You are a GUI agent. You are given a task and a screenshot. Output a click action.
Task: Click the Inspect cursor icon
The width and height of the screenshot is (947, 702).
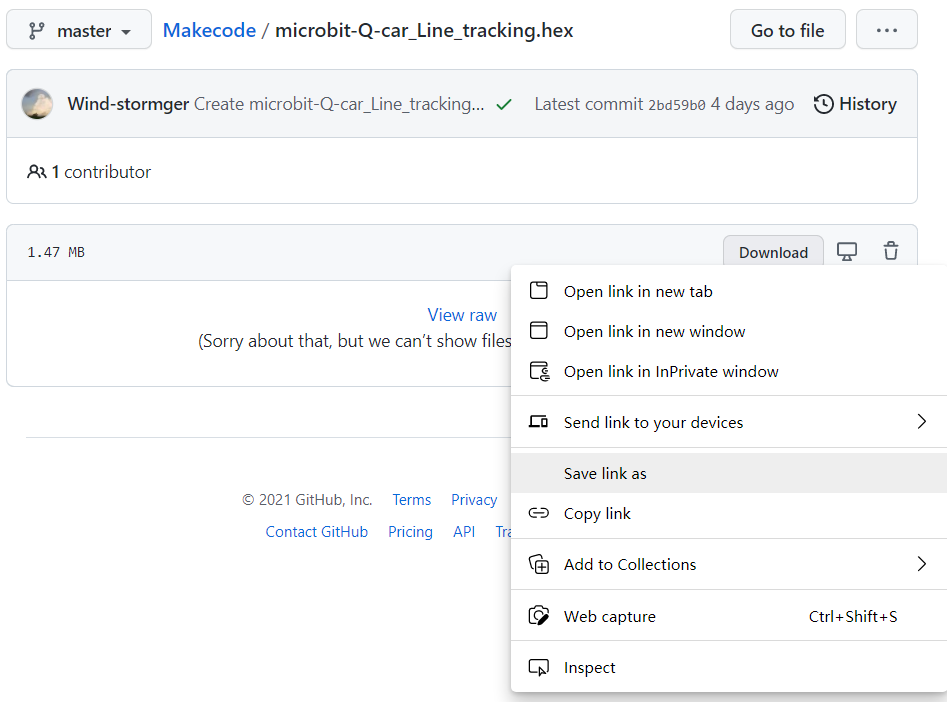tap(539, 667)
